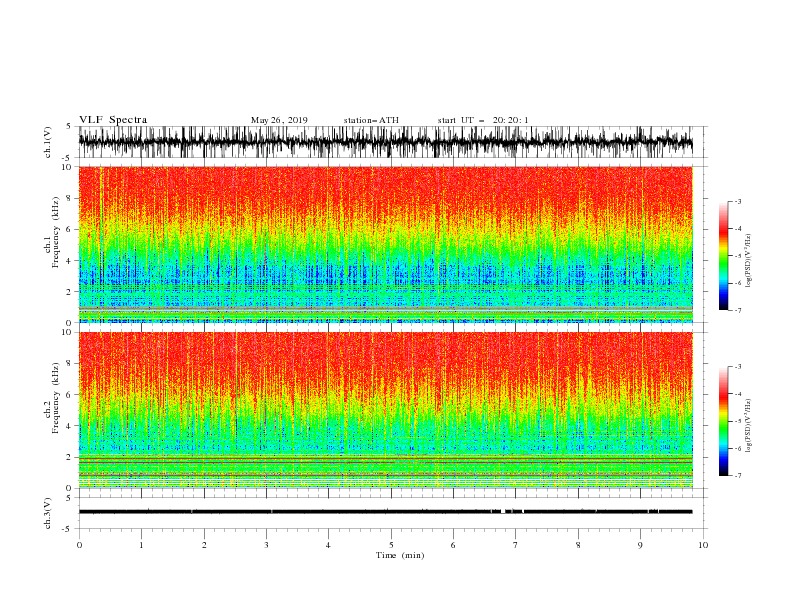Select the "May 26, 2019" date label
This screenshot has height=612, width=792.
279,120
